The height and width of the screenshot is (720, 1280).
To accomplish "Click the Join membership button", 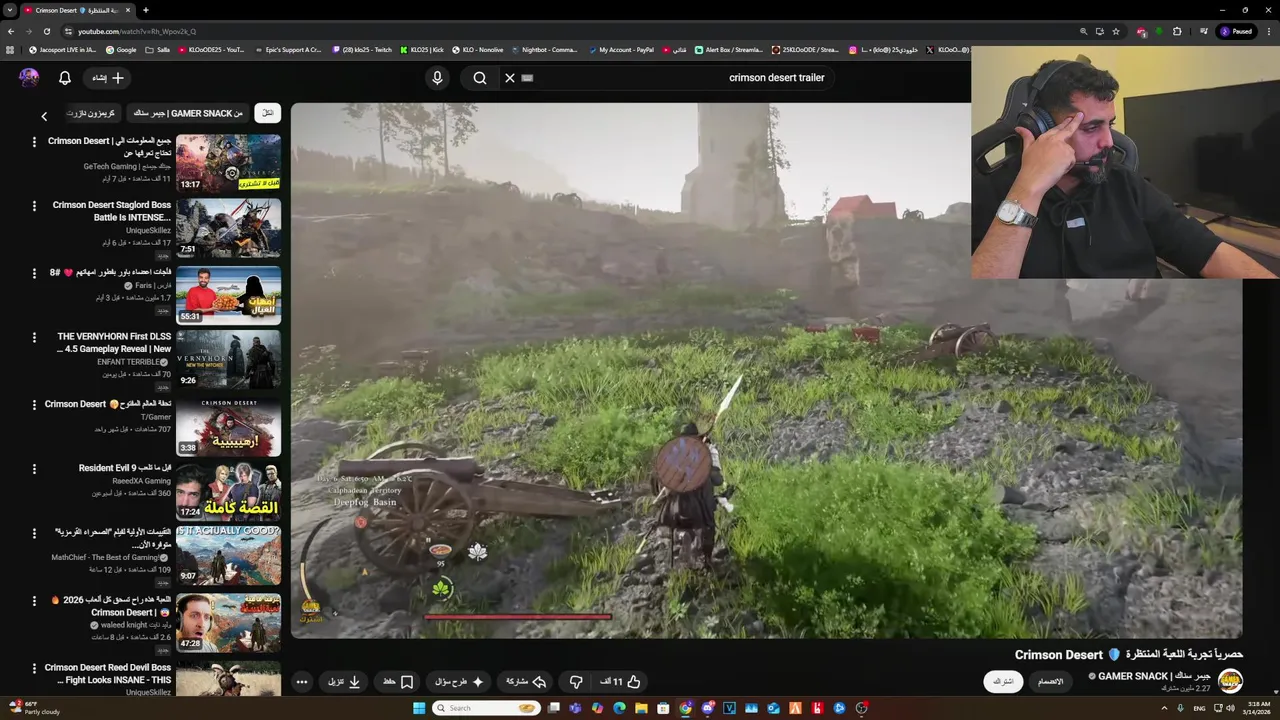I will (x=1050, y=681).
